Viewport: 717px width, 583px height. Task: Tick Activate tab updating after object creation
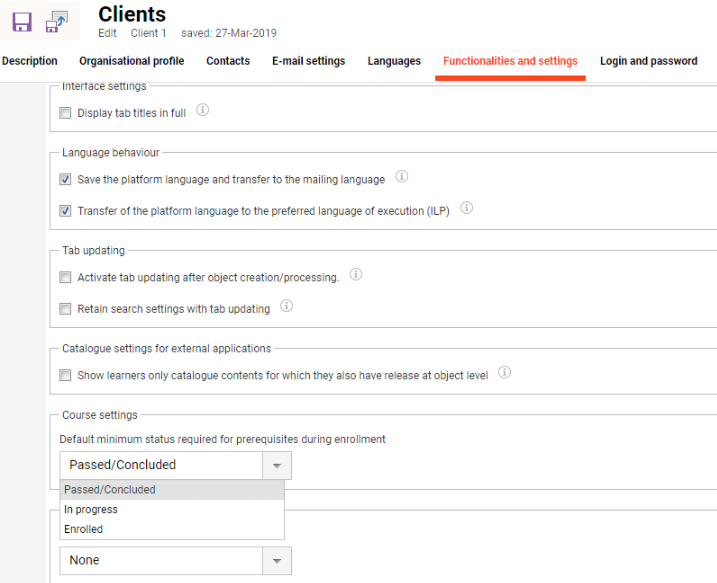tap(66, 278)
